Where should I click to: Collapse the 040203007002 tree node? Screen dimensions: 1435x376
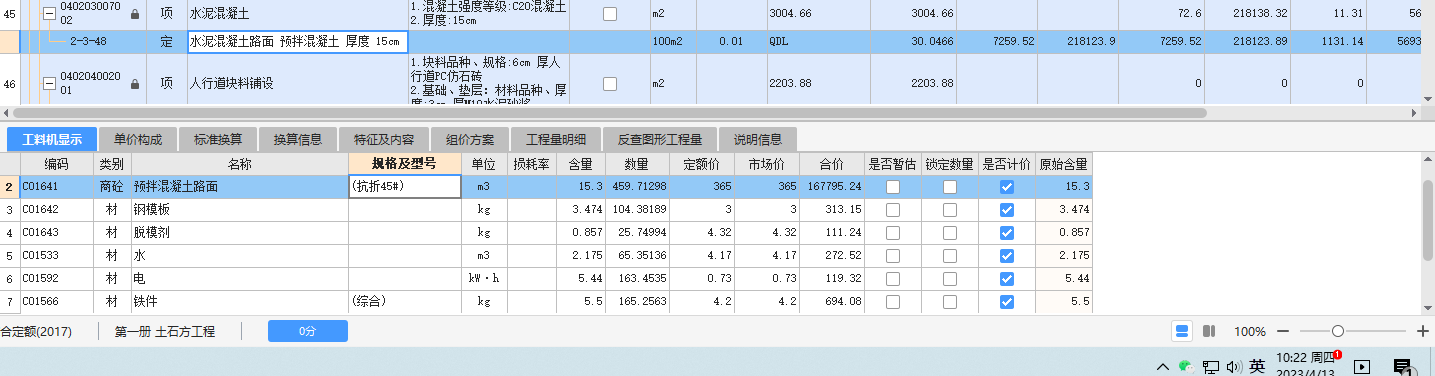[48, 14]
